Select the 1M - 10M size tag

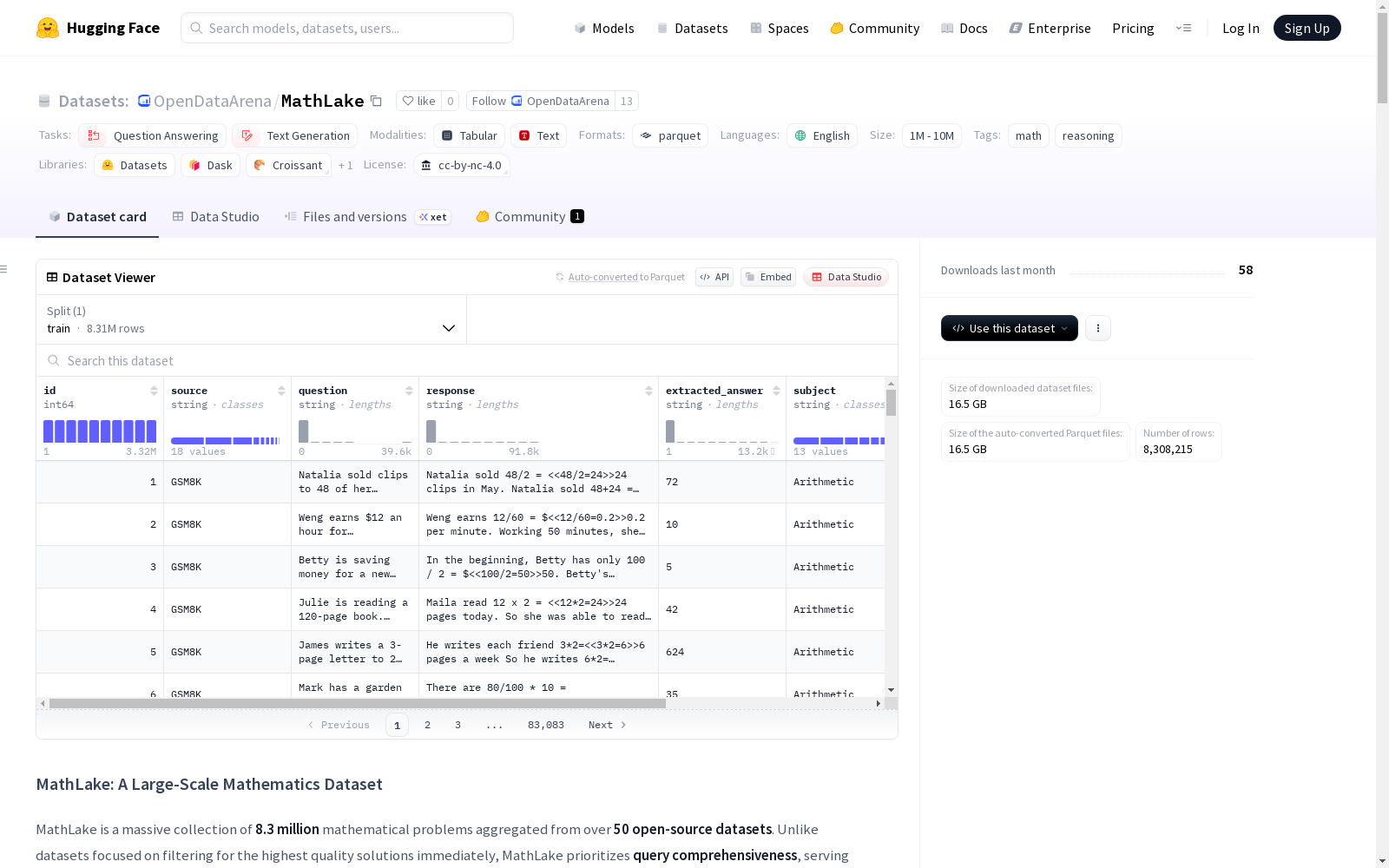click(x=931, y=135)
